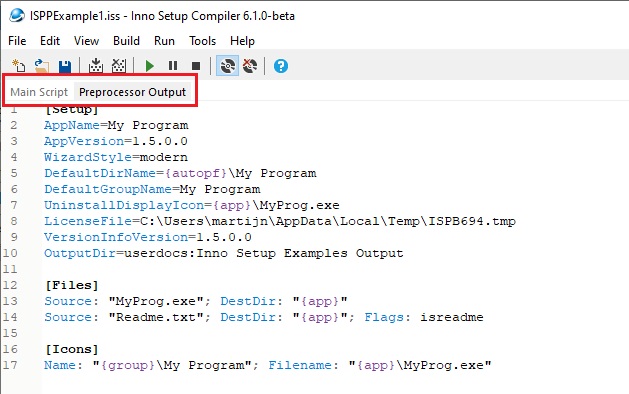The width and height of the screenshot is (629, 394).
Task: Click the AppName=My Program line
Action: click(x=116, y=125)
